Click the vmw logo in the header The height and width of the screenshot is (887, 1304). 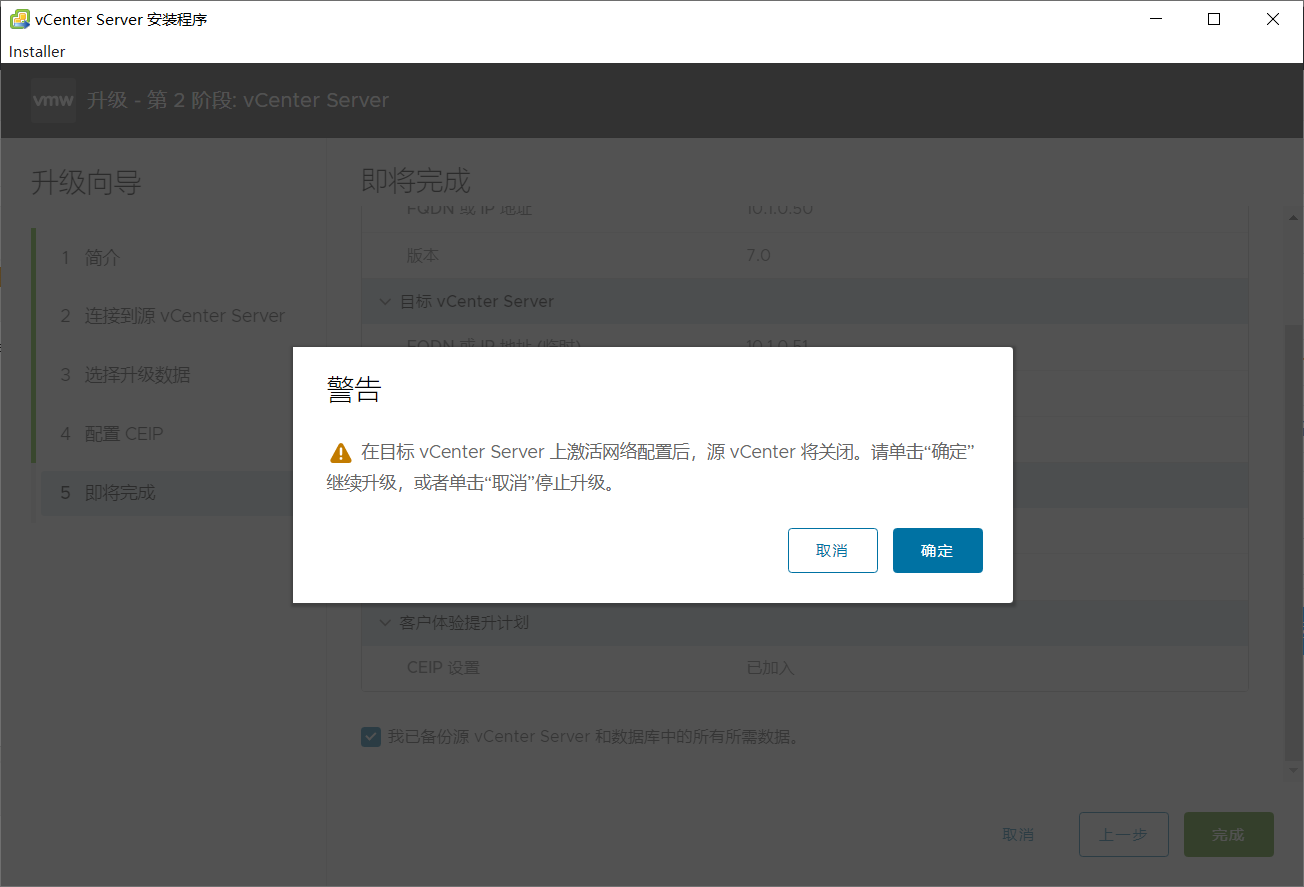coord(52,99)
